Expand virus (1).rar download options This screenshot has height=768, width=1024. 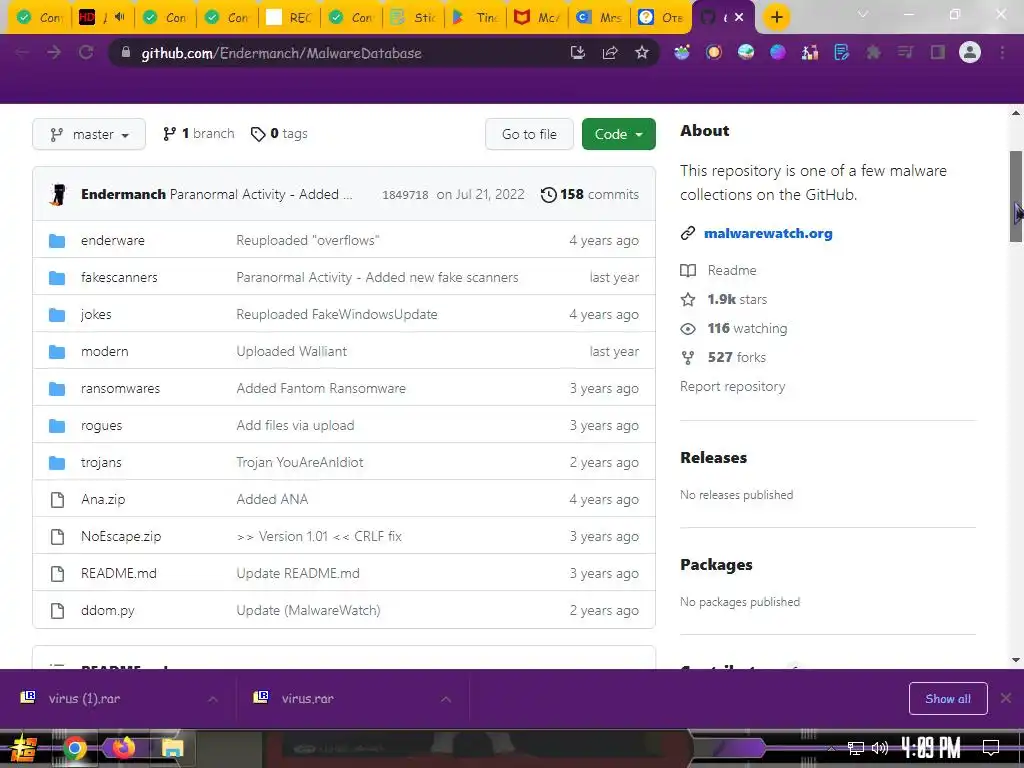[x=213, y=699]
